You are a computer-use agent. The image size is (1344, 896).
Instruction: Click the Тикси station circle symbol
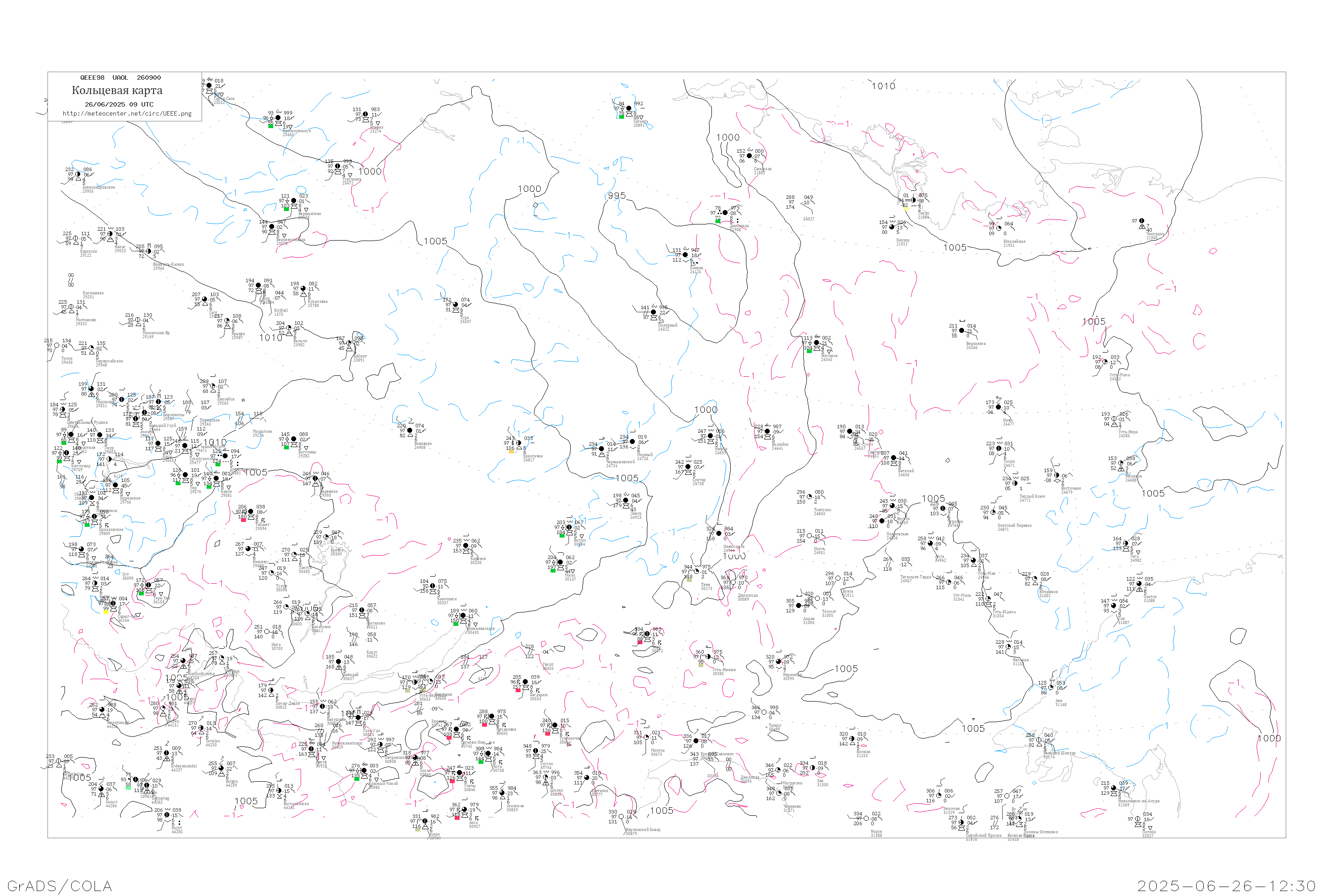[x=913, y=200]
